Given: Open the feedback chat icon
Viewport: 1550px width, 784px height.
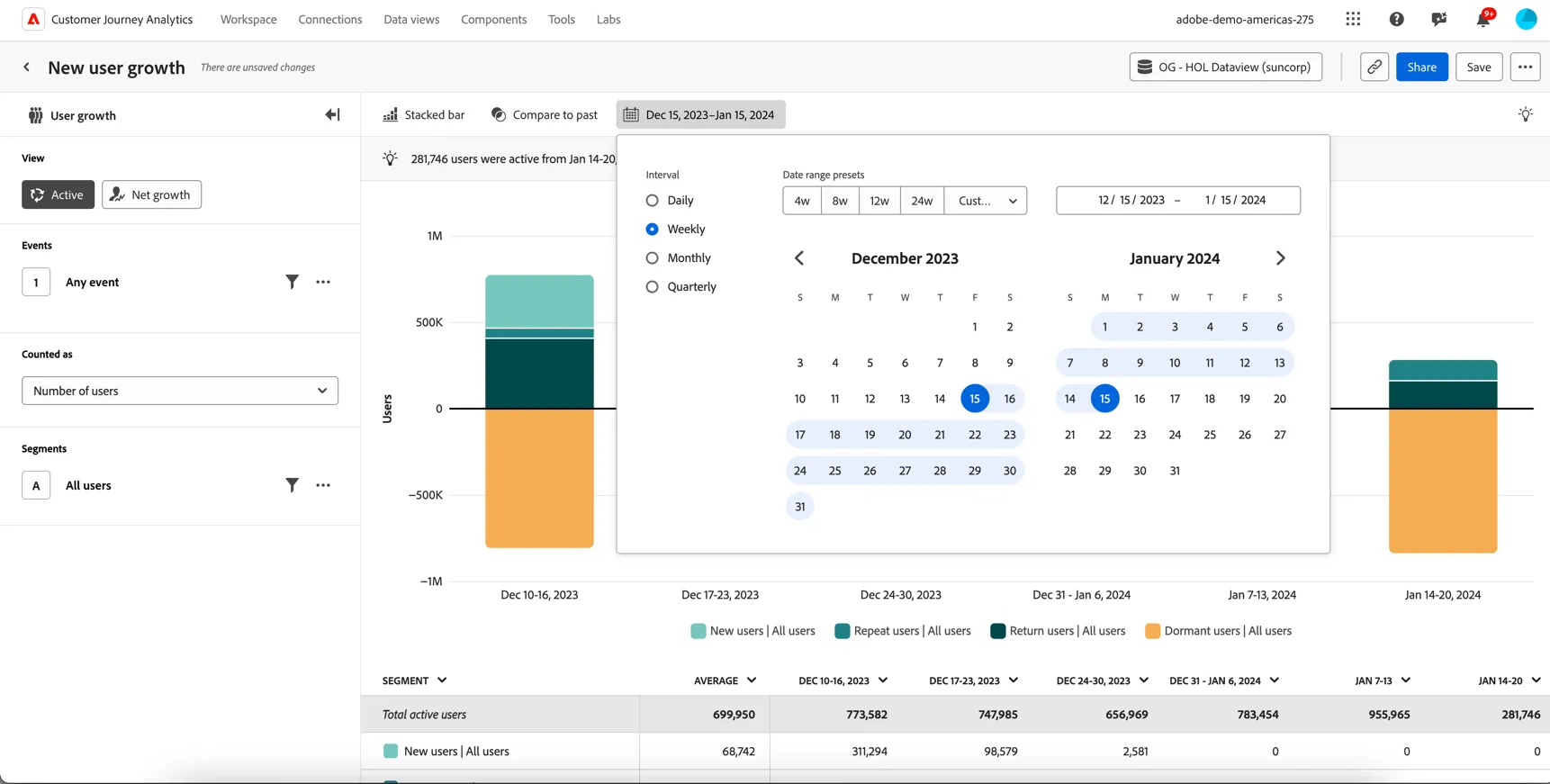Looking at the screenshot, I should pyautogui.click(x=1439, y=19).
